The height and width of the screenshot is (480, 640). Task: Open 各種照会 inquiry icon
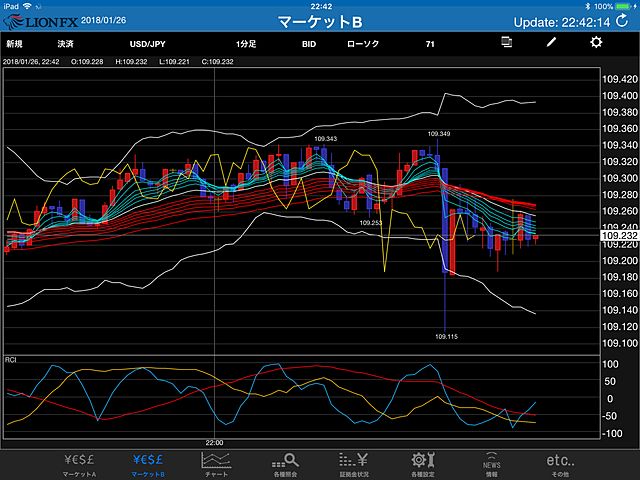point(286,463)
